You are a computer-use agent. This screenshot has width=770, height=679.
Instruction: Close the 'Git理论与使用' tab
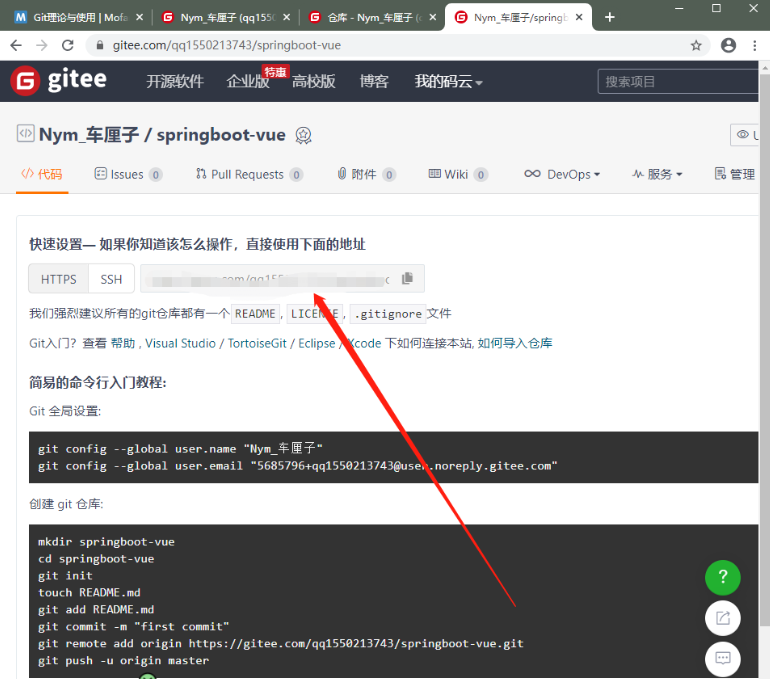(x=139, y=17)
